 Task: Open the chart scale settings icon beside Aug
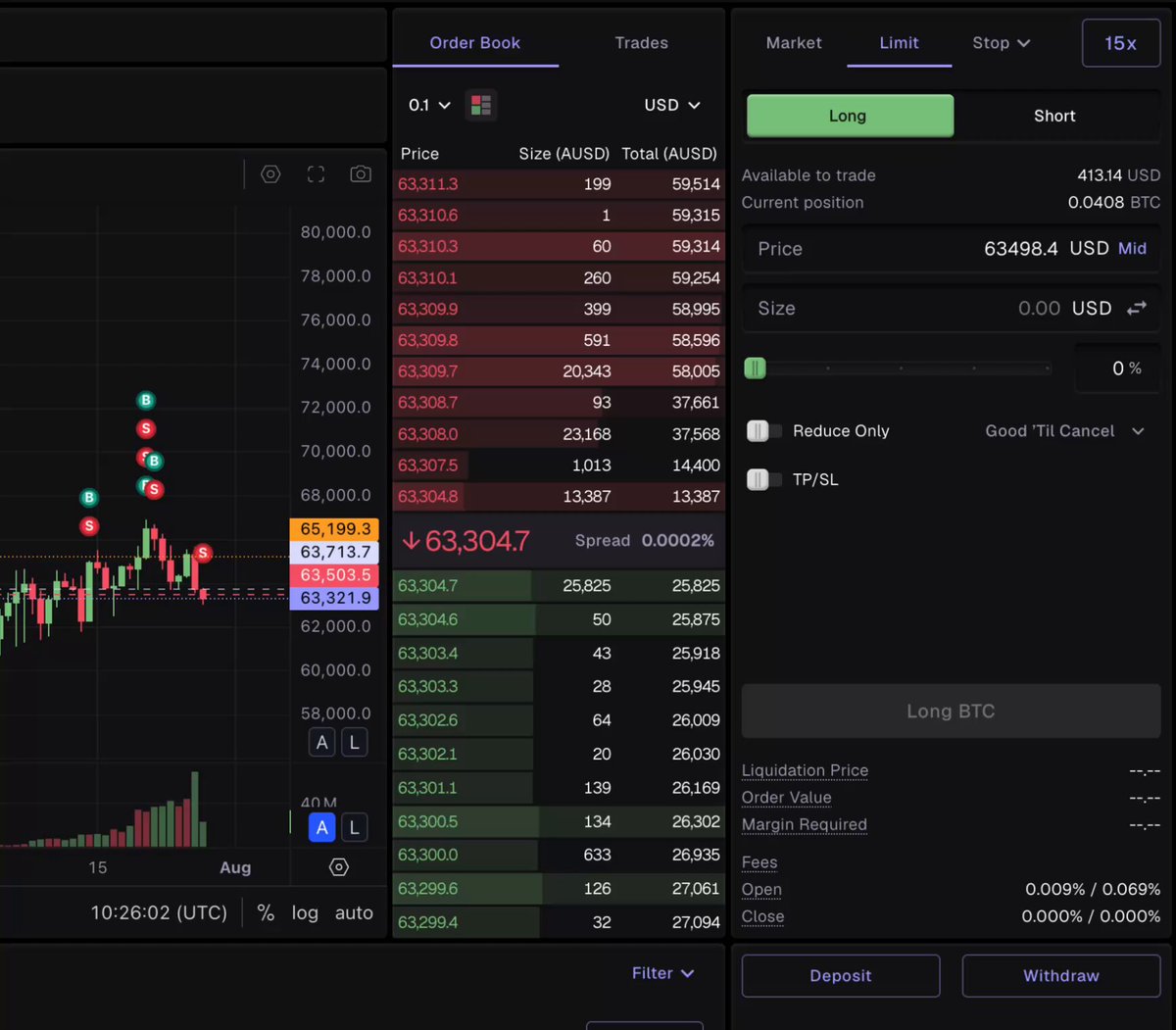pyautogui.click(x=338, y=867)
